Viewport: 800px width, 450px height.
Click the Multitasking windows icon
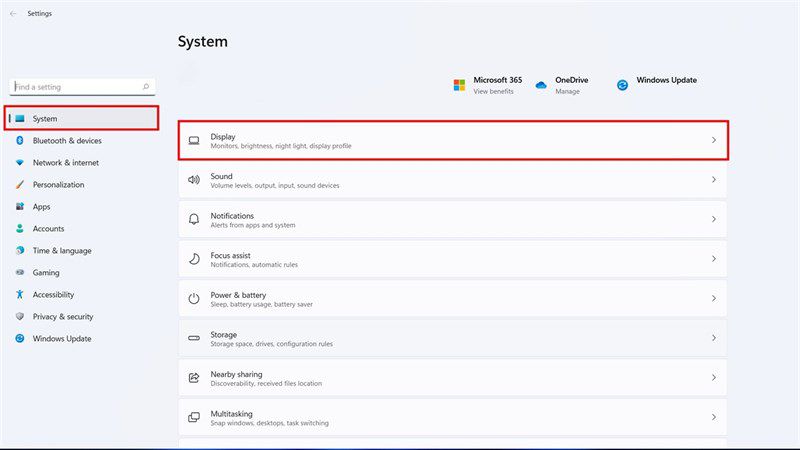194,417
